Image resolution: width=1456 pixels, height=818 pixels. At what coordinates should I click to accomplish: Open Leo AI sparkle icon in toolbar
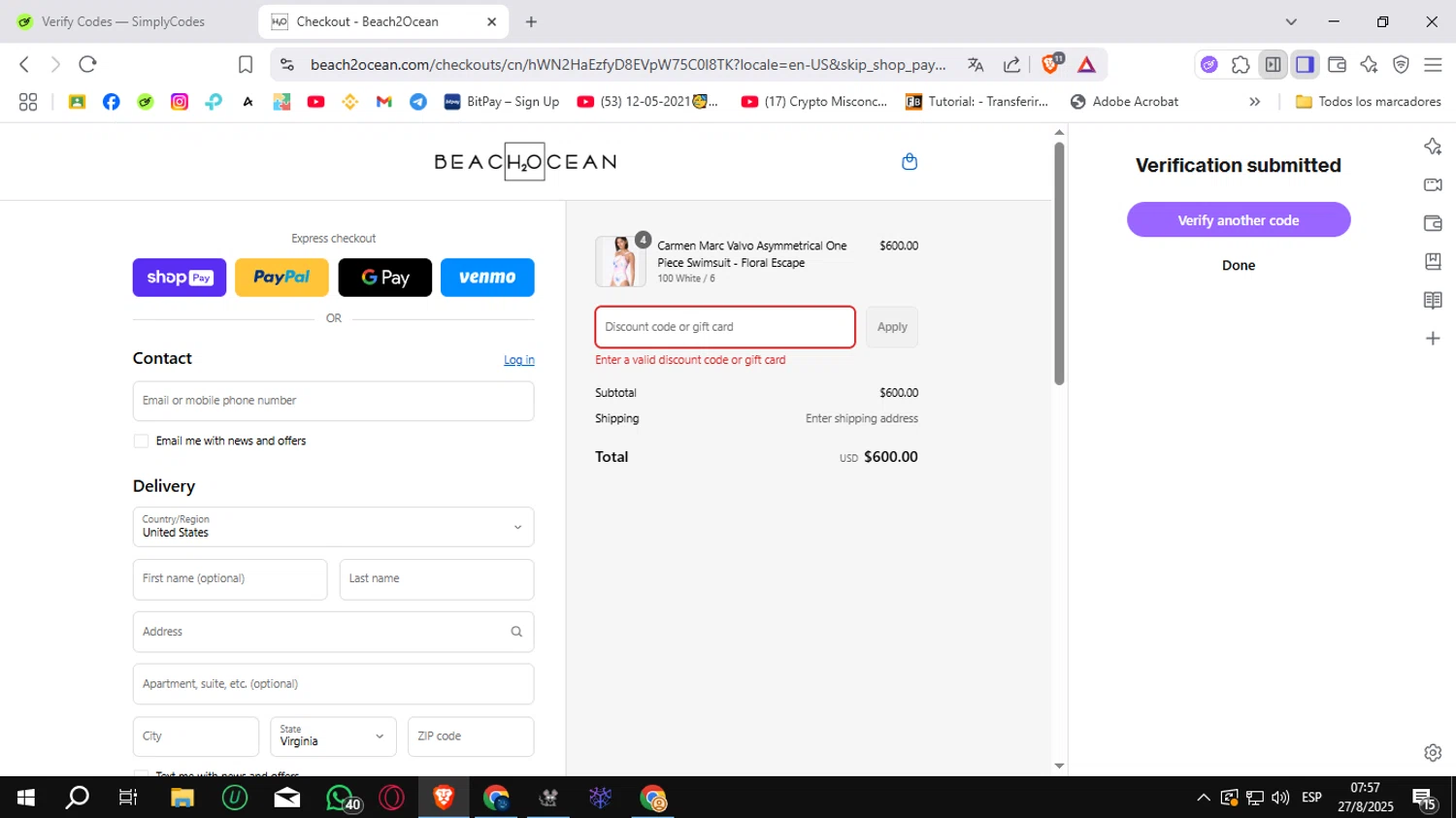pos(1369,65)
